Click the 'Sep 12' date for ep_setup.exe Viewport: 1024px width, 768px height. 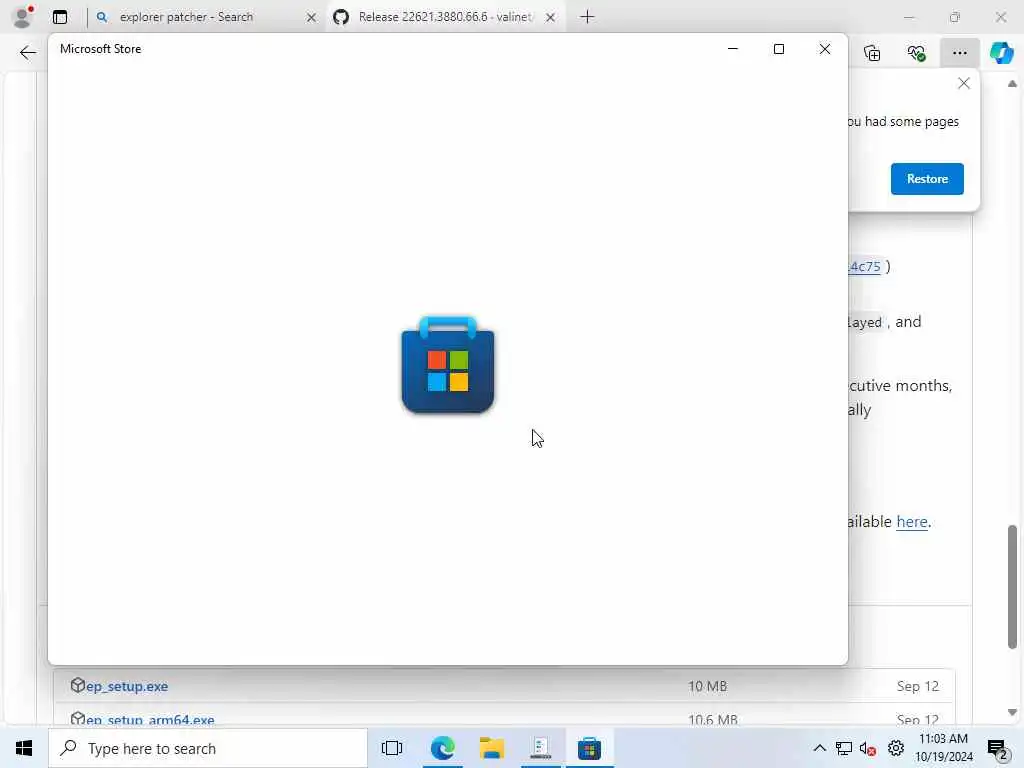coord(917,686)
